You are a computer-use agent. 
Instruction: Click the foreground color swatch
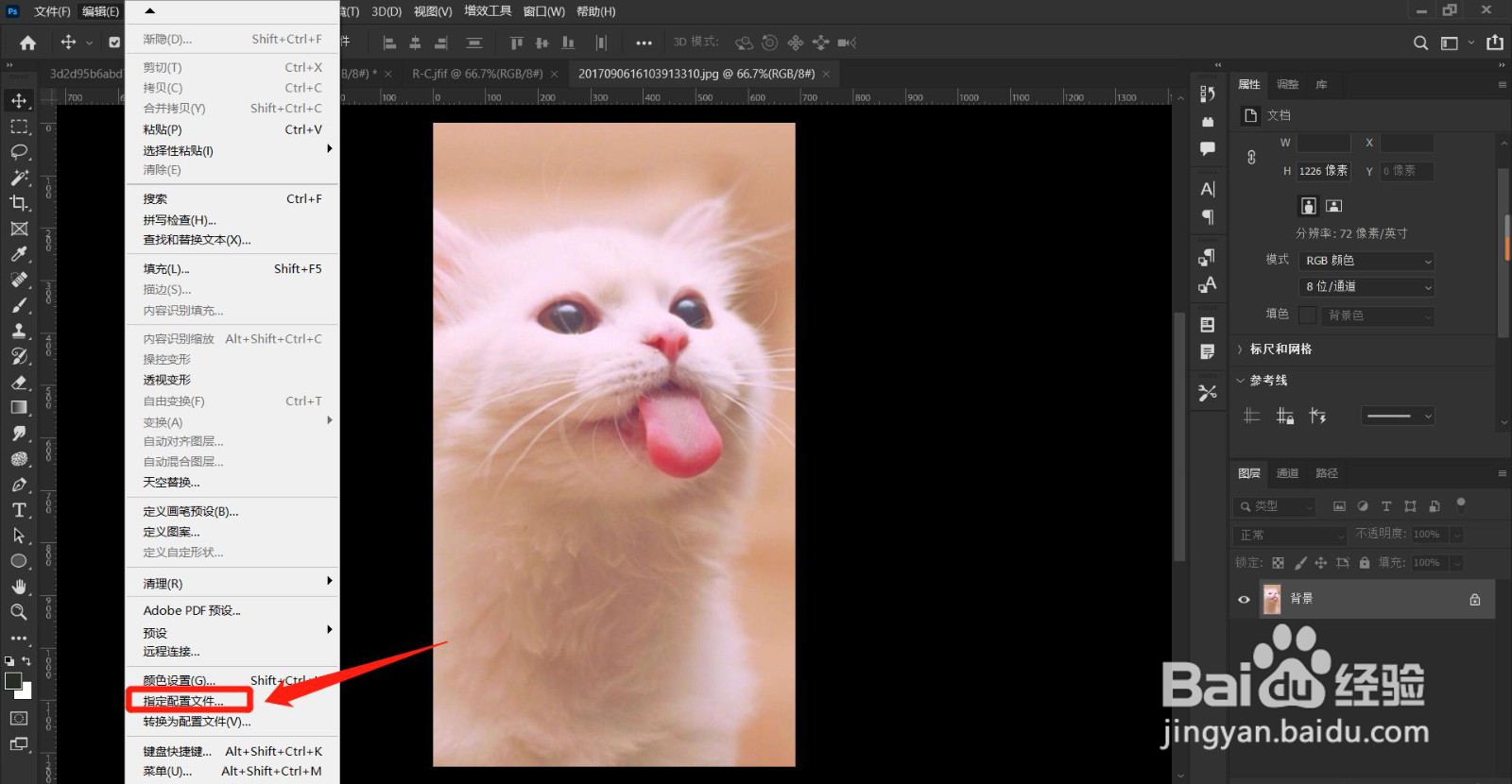[x=12, y=681]
